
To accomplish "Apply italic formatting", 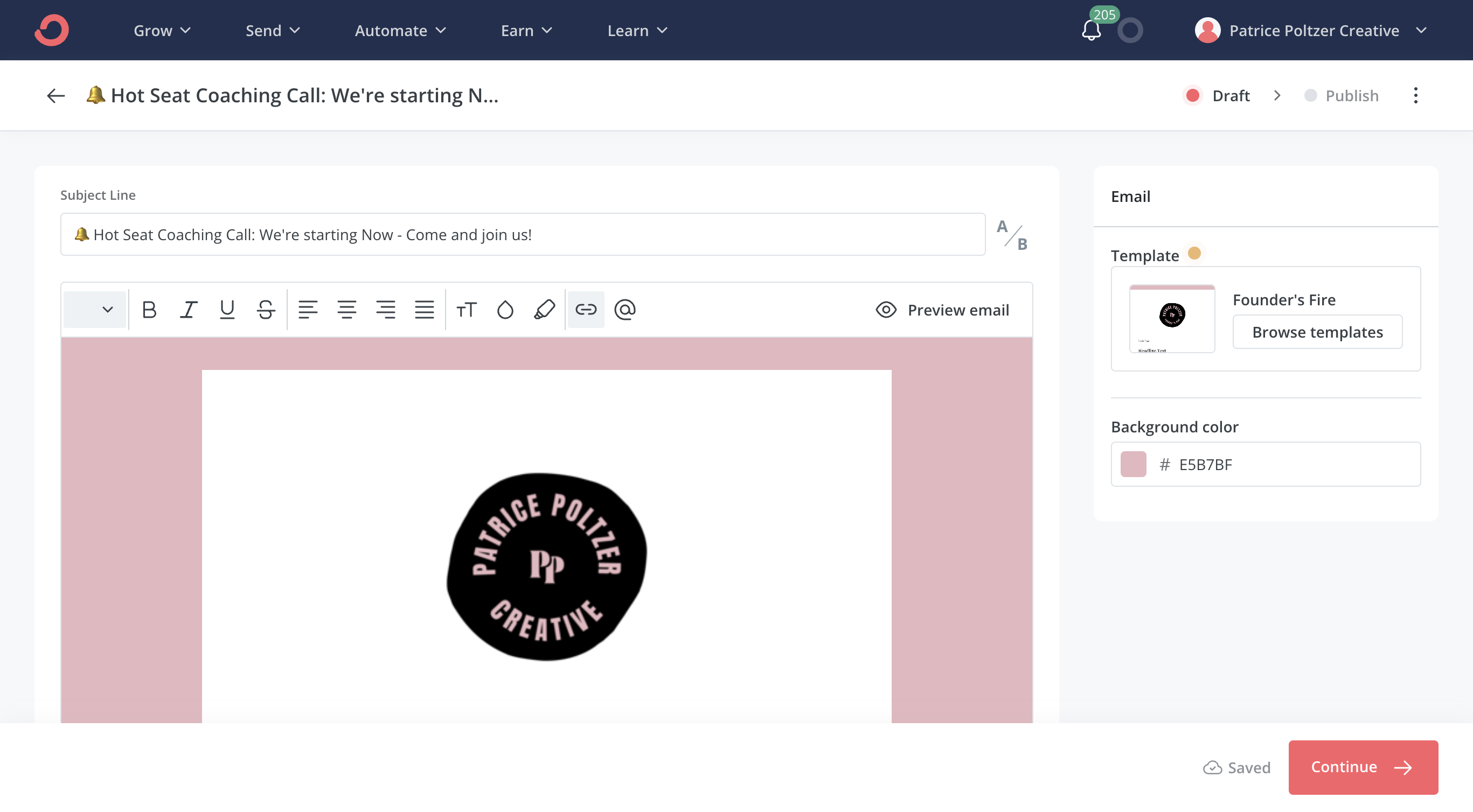I will tap(188, 310).
